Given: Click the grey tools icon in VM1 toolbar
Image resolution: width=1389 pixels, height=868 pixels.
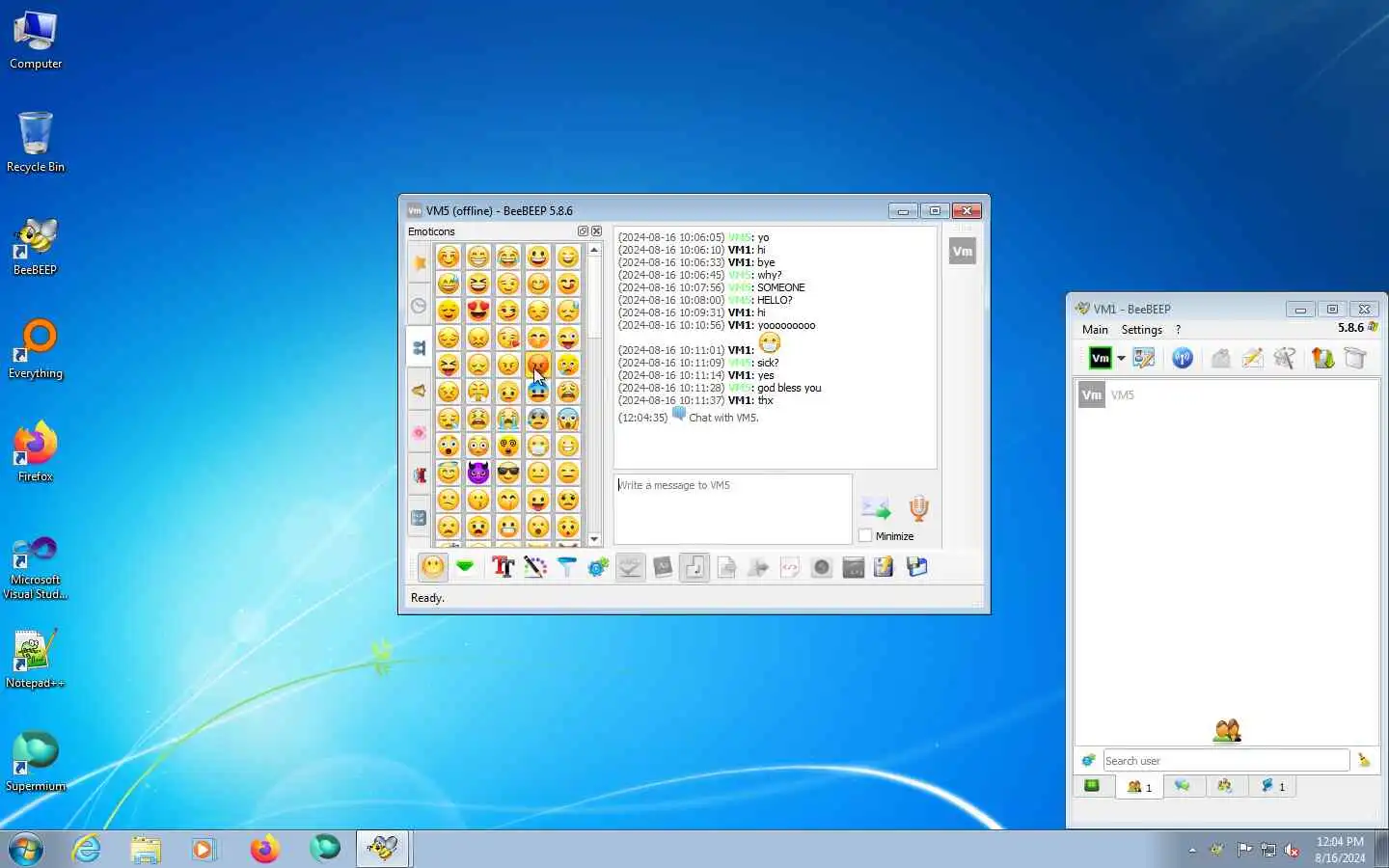Looking at the screenshot, I should (1284, 359).
